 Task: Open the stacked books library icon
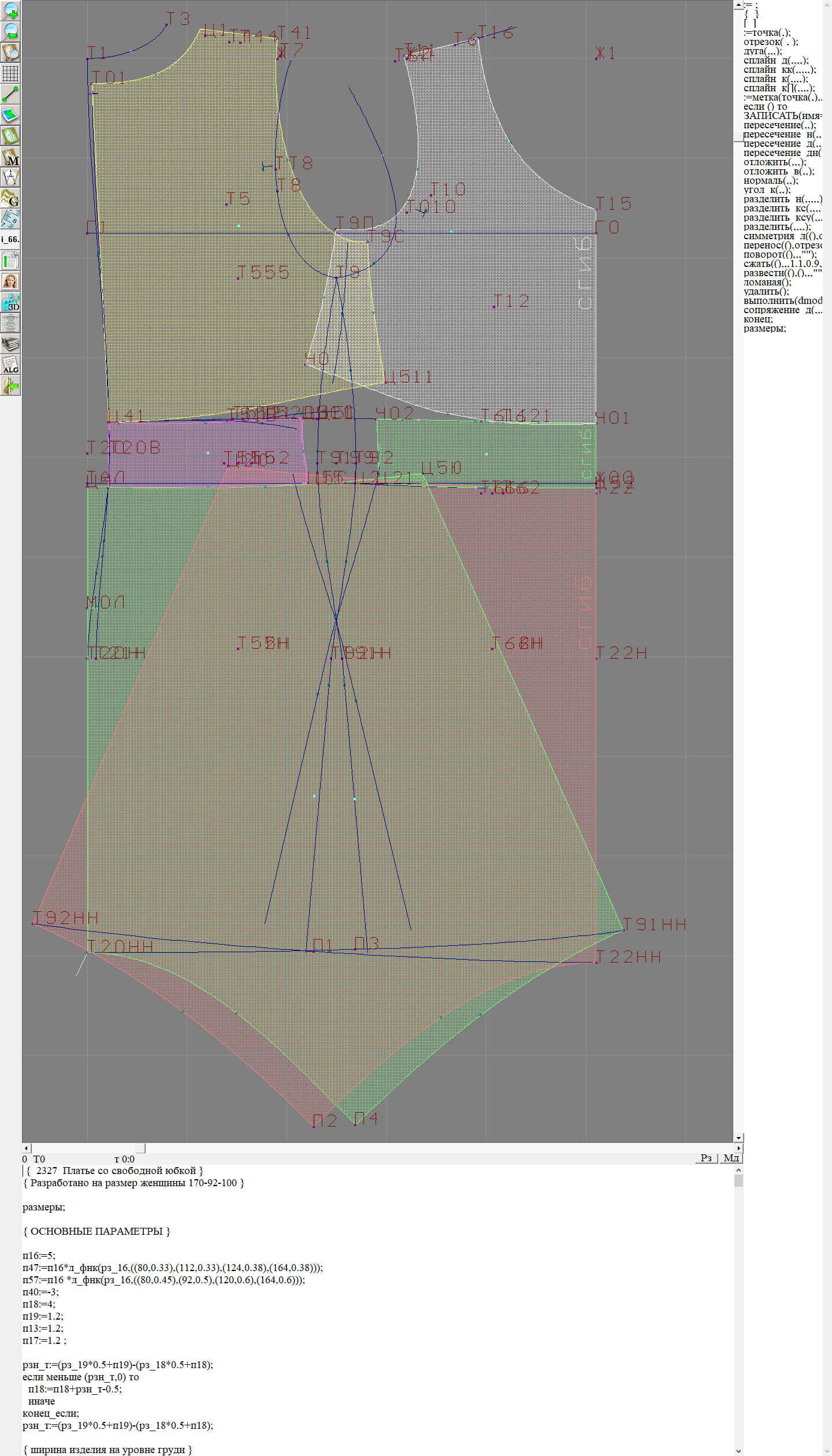click(x=10, y=344)
